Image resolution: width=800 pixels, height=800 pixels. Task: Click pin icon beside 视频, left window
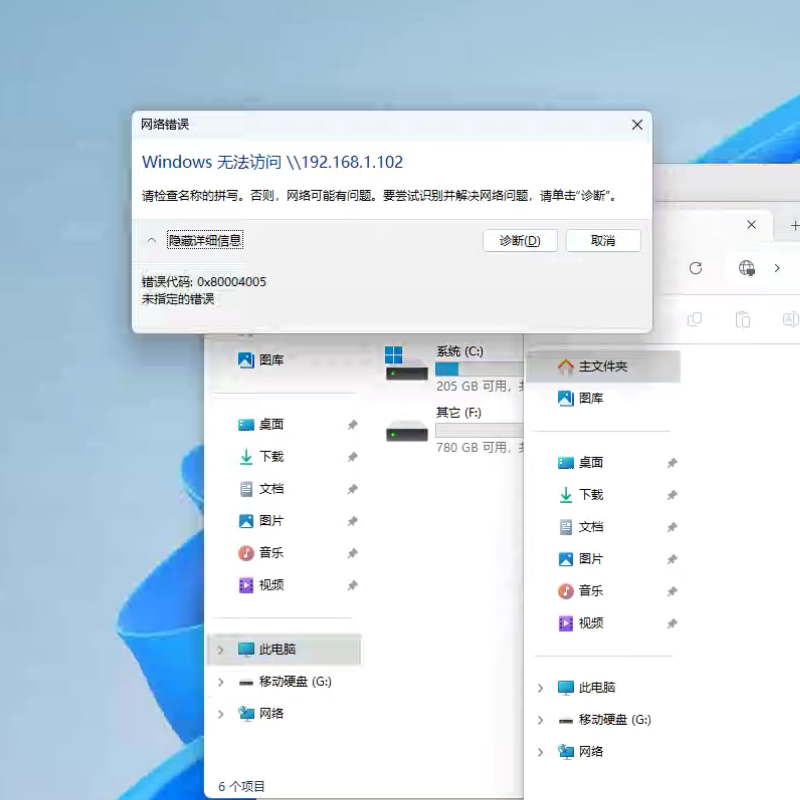point(353,585)
